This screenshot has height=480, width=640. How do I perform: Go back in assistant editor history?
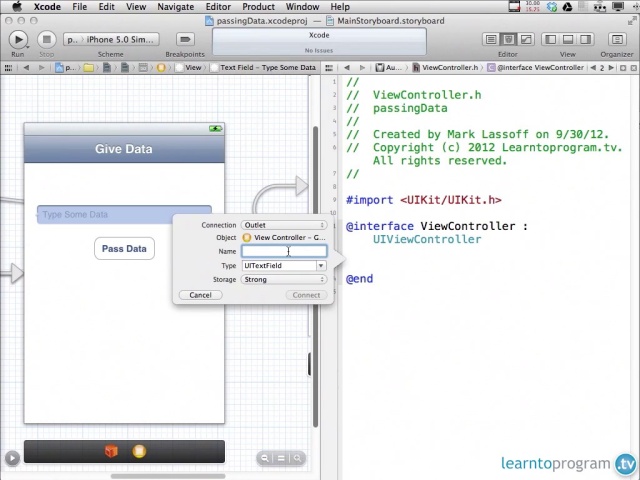pos(347,68)
